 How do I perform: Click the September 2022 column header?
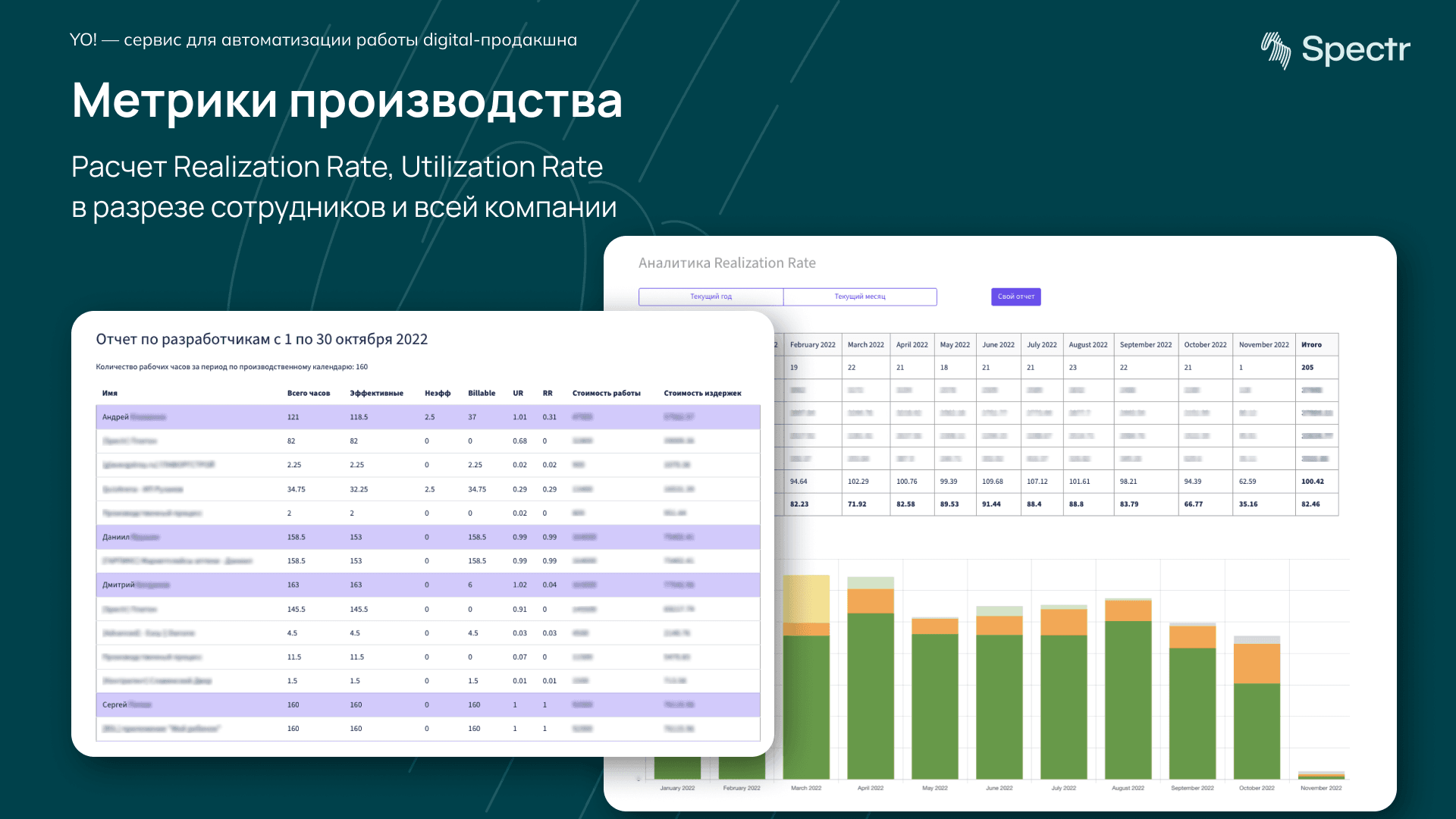tap(1145, 344)
